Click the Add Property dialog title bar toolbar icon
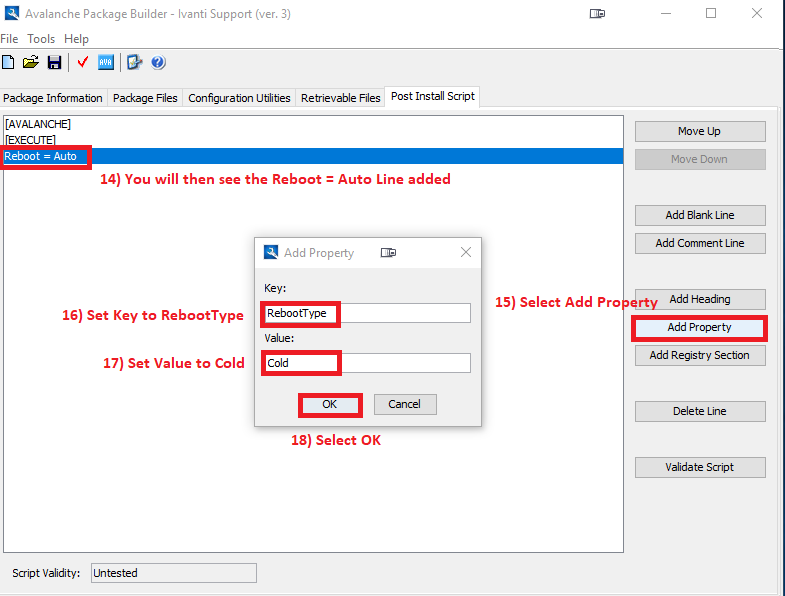The image size is (785, 596). [x=388, y=252]
